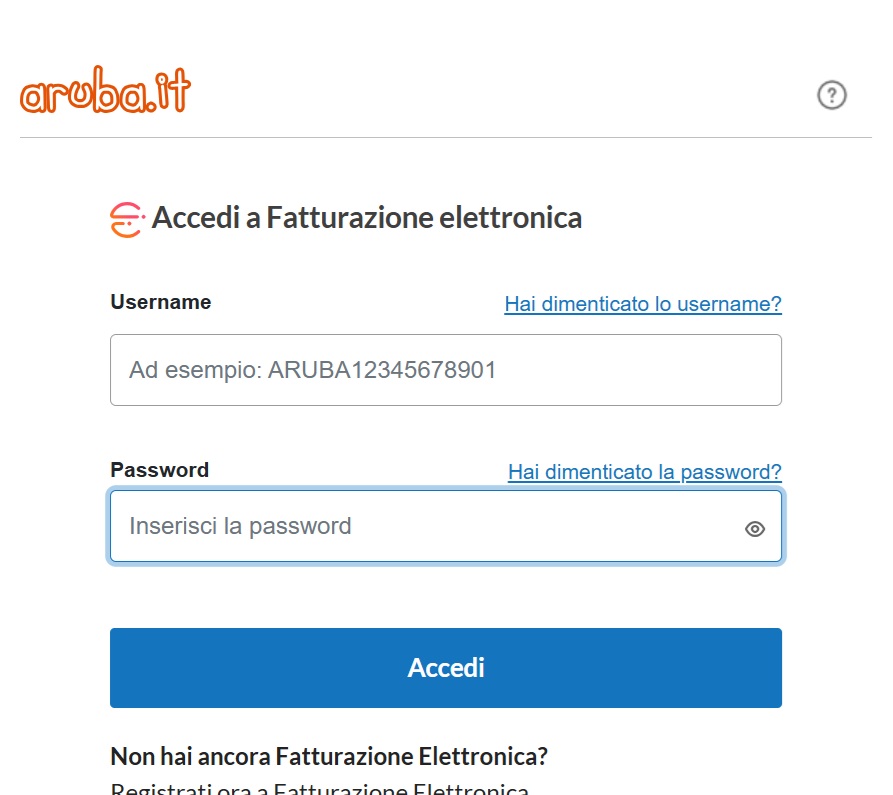
Task: Open the 'Hai dimenticato lo username?' link
Action: tap(642, 304)
